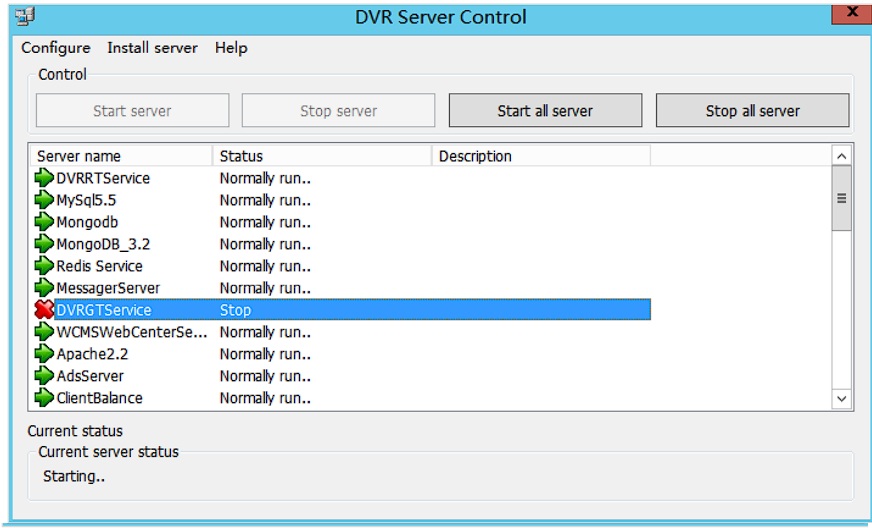Image resolution: width=872 pixels, height=528 pixels.
Task: Click green arrow icon beside WCMSWebCenterSe...
Action: click(x=44, y=332)
